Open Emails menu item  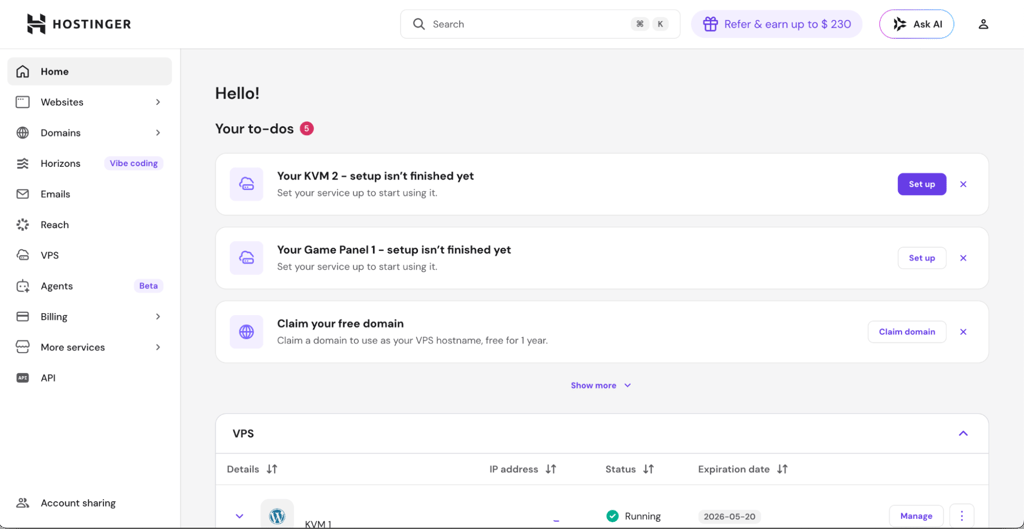click(x=89, y=194)
